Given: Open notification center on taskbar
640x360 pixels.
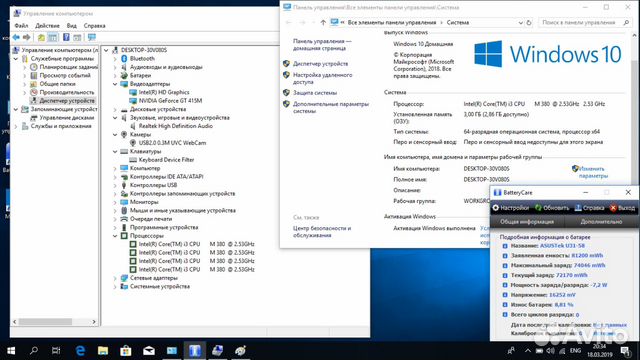Looking at the screenshot, I should (x=625, y=351).
